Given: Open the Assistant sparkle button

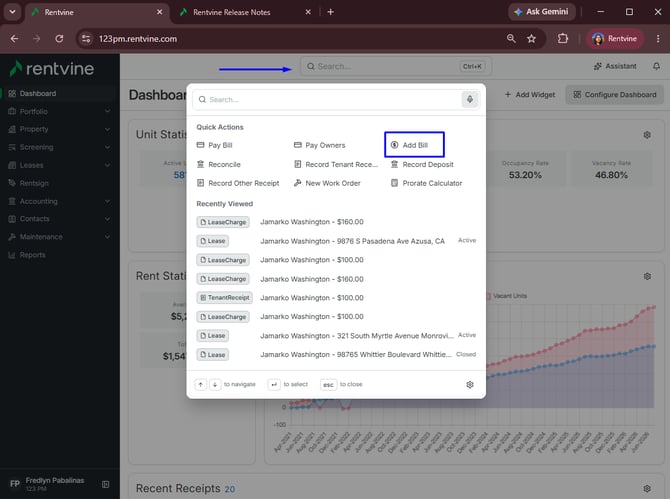Looking at the screenshot, I should 615,66.
